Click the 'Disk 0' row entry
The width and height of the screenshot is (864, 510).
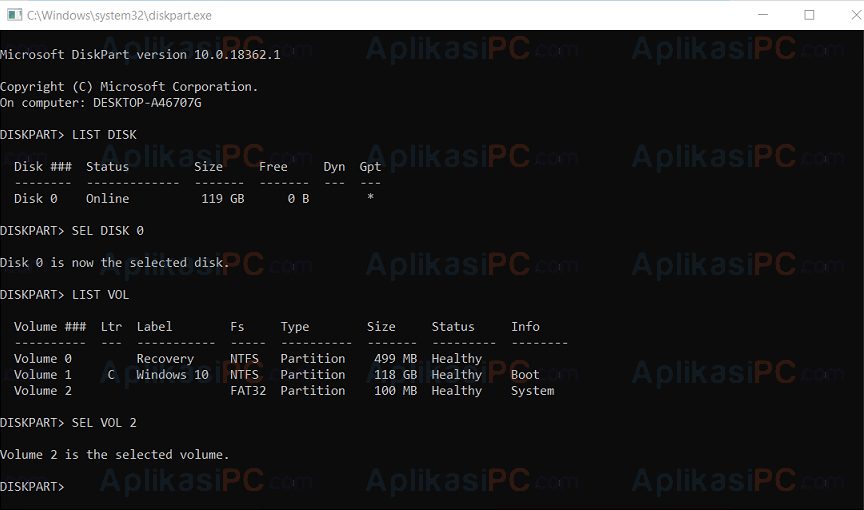pos(36,198)
